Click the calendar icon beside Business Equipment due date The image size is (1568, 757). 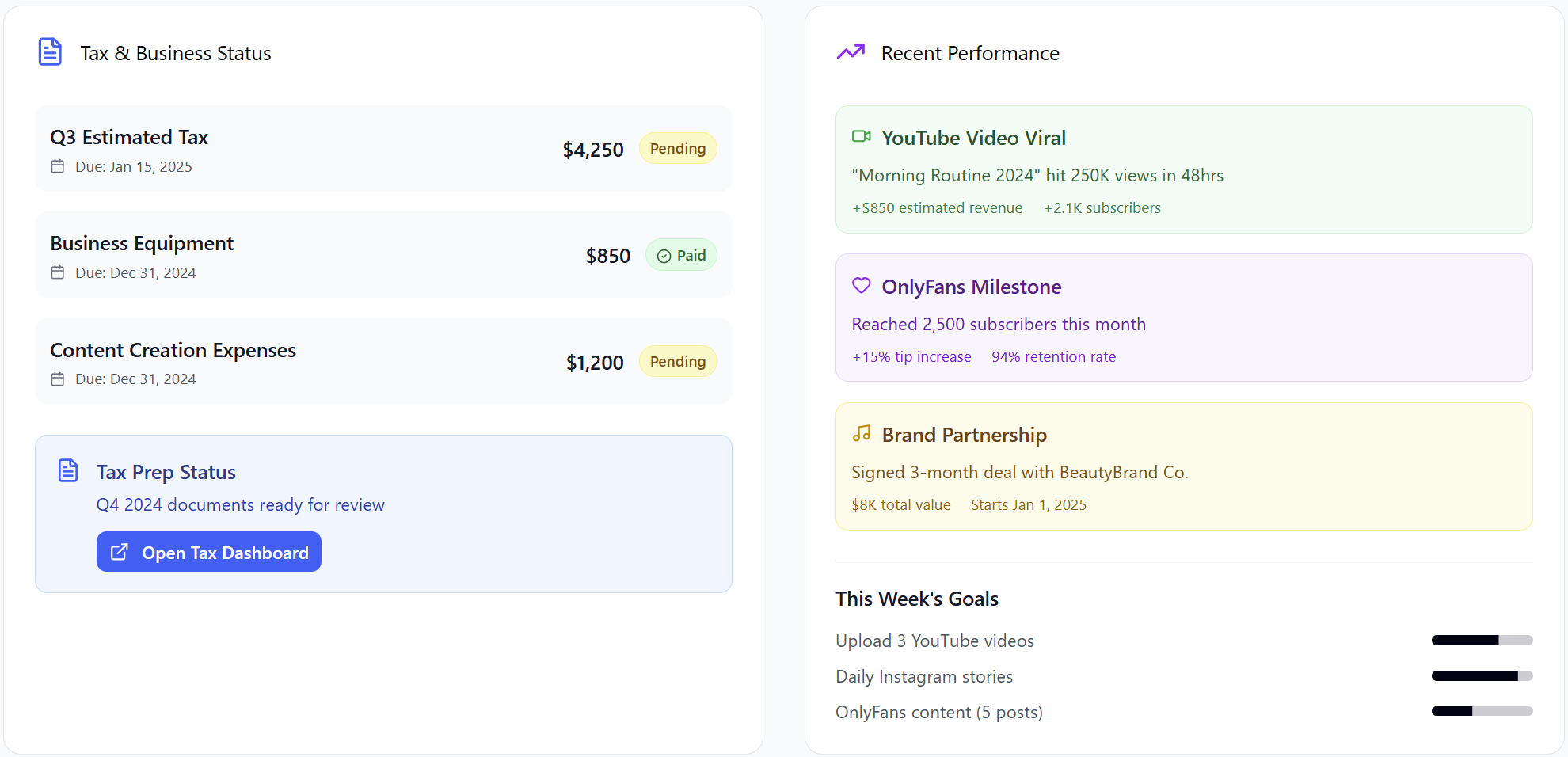57,272
